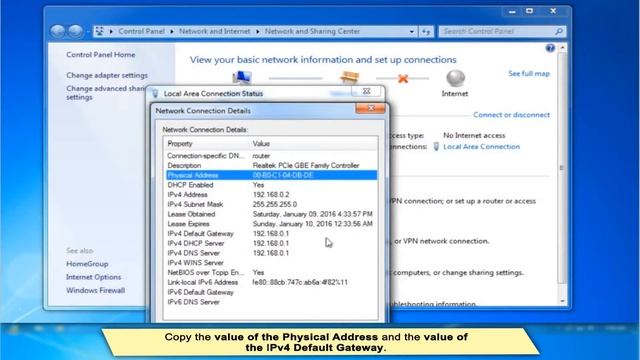Open Change adapter settings link
Viewport: 640px width, 360px height.
click(107, 76)
